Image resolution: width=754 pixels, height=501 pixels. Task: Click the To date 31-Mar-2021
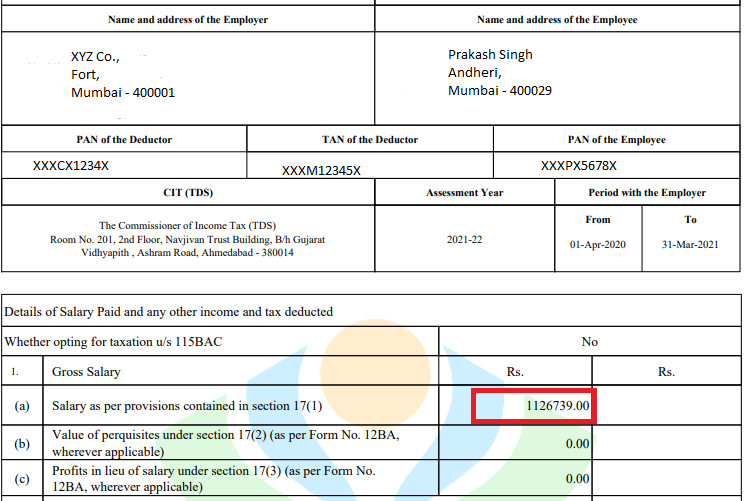pos(690,245)
